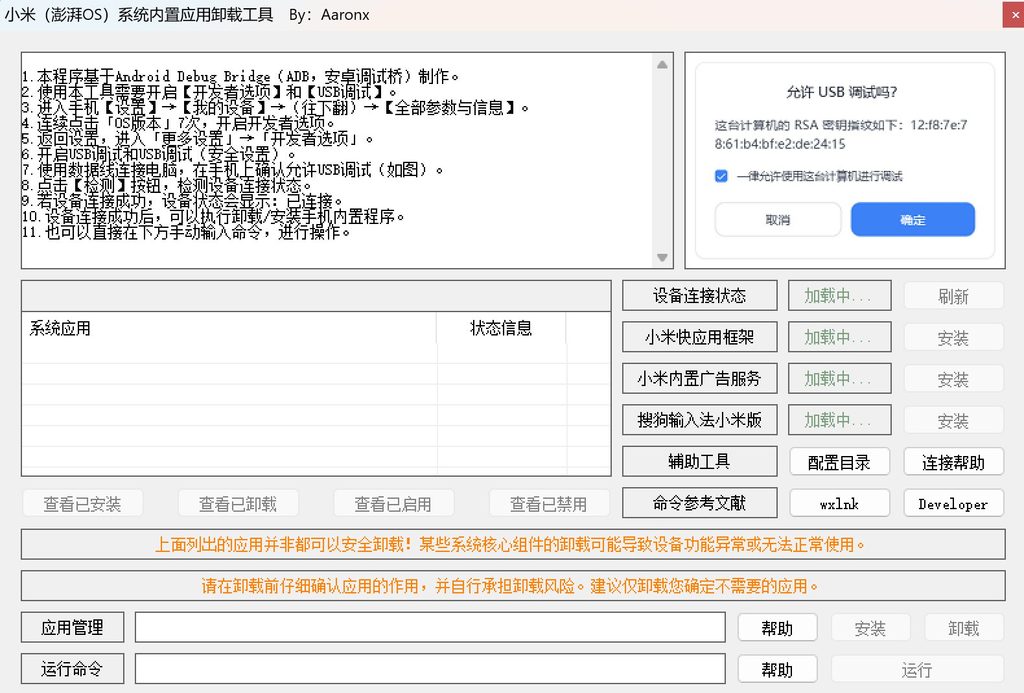Viewport: 1024px width, 693px height.
Task: Open 命令参考文献
Action: [x=699, y=503]
